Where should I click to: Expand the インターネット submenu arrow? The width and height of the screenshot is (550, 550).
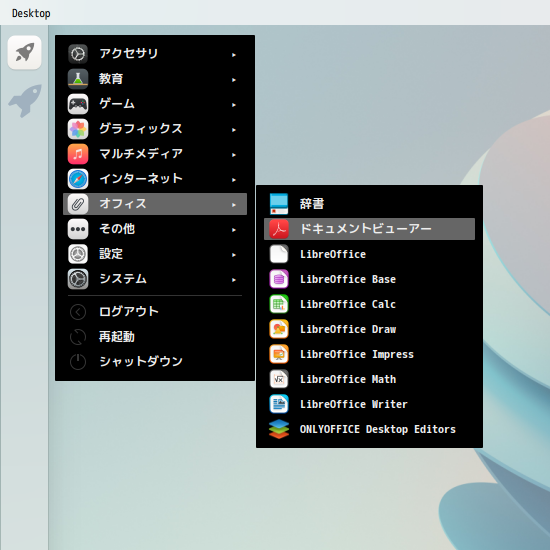pos(234,180)
